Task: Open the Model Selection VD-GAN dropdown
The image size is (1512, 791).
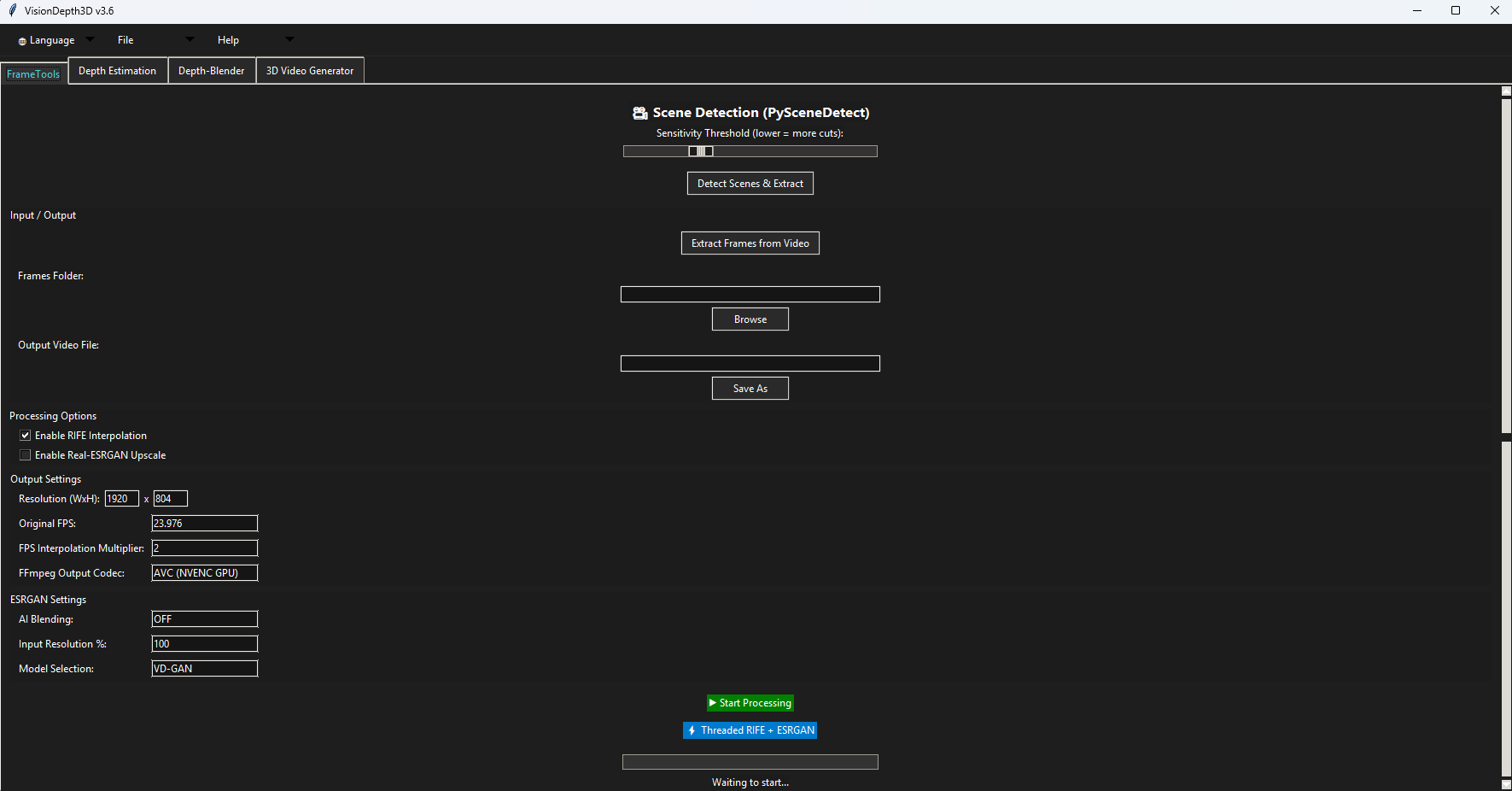Action: (204, 669)
